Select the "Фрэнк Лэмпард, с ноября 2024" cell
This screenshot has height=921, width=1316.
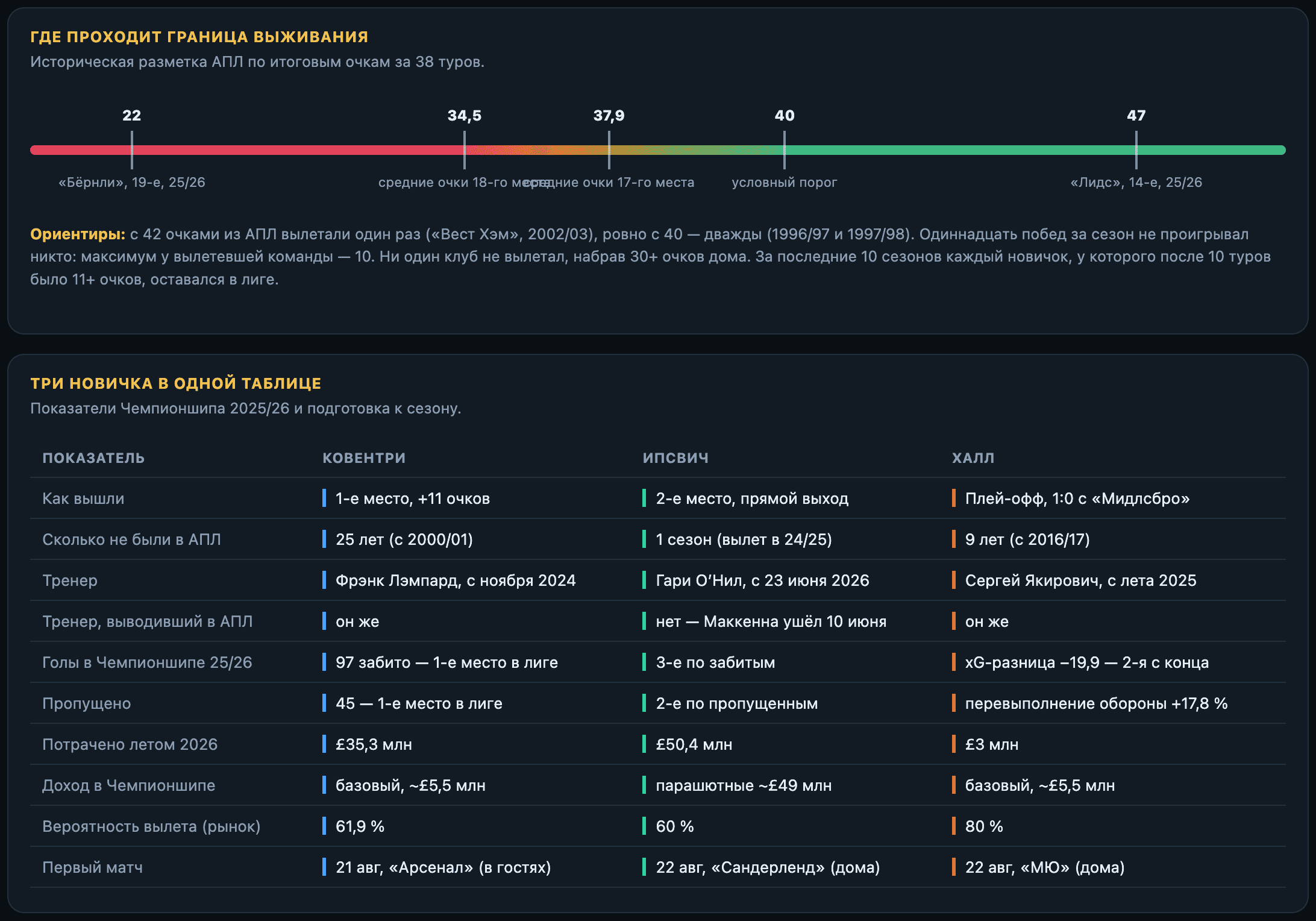point(456,580)
